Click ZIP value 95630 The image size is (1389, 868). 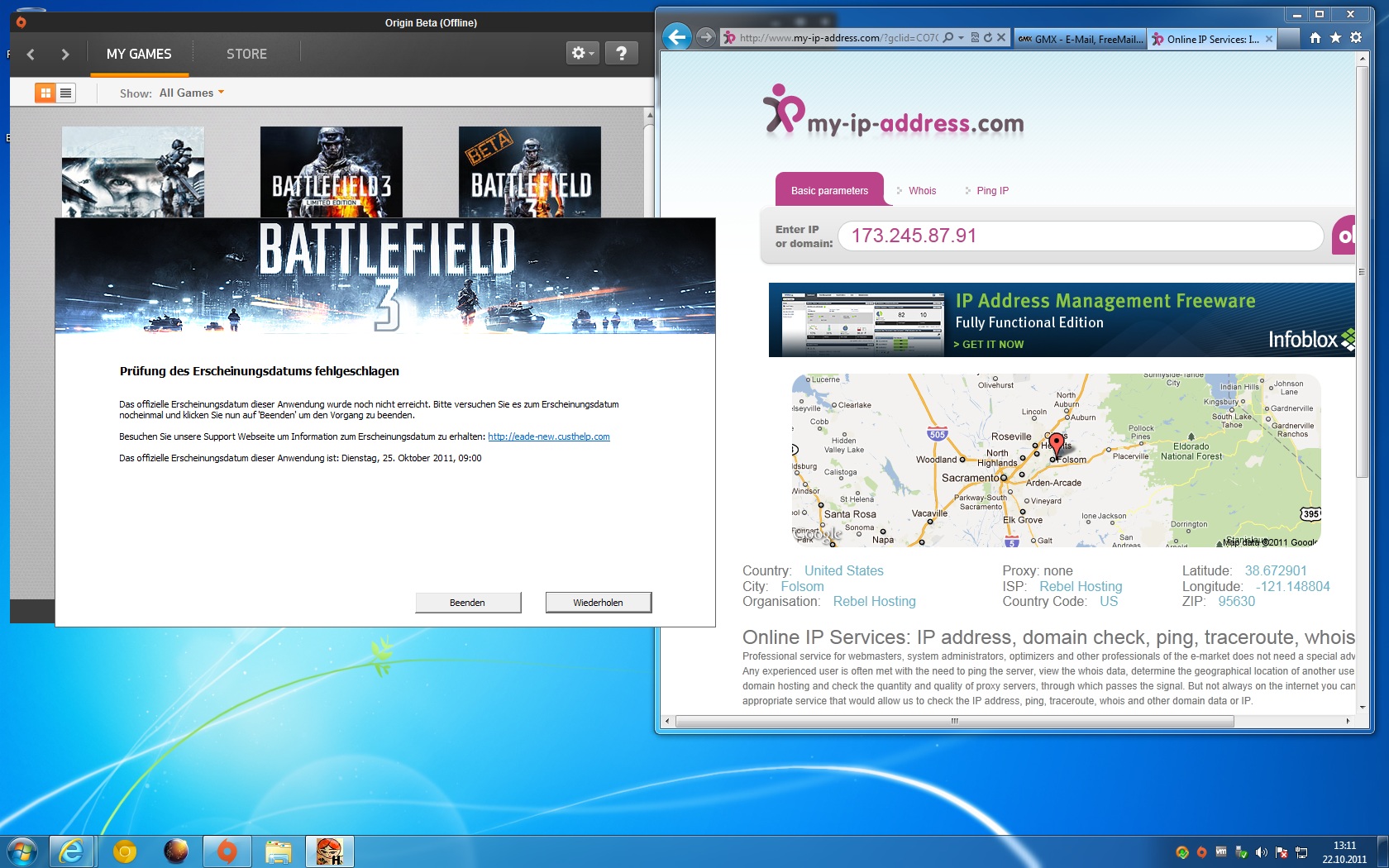click(1236, 602)
